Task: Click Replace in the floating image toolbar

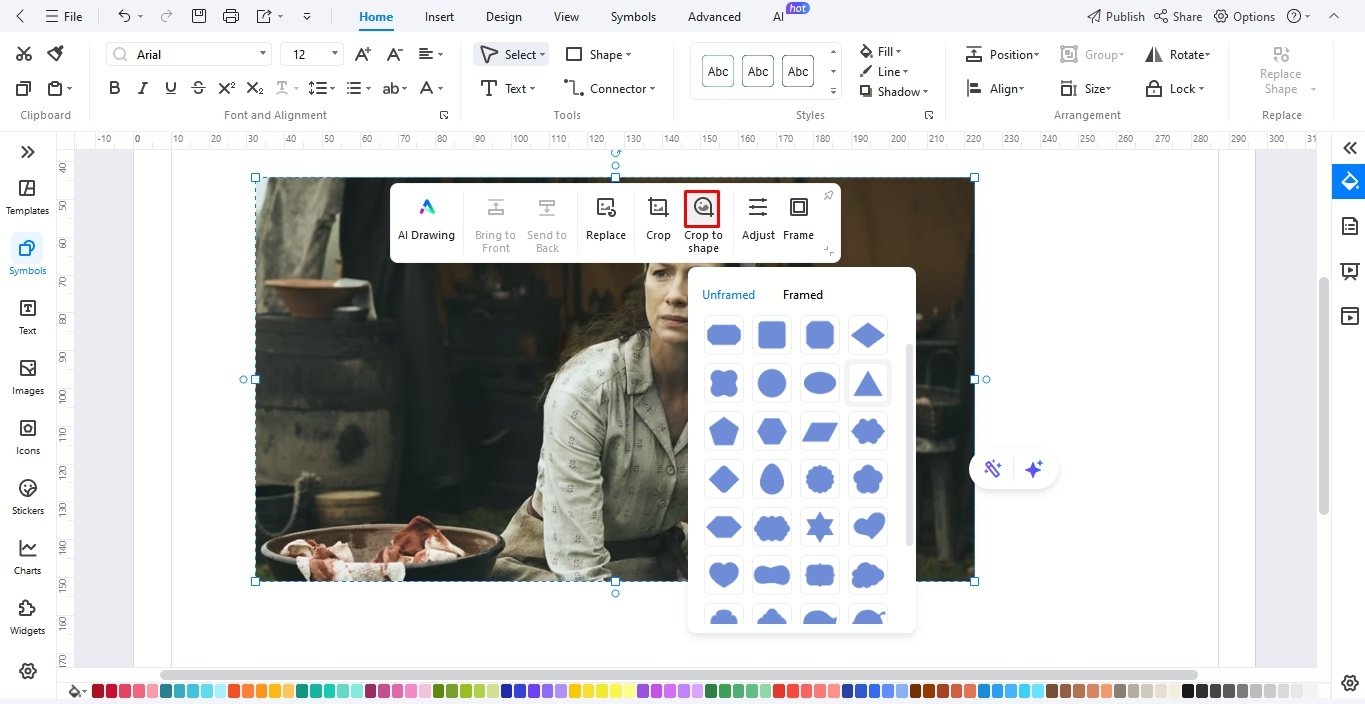Action: click(605, 219)
